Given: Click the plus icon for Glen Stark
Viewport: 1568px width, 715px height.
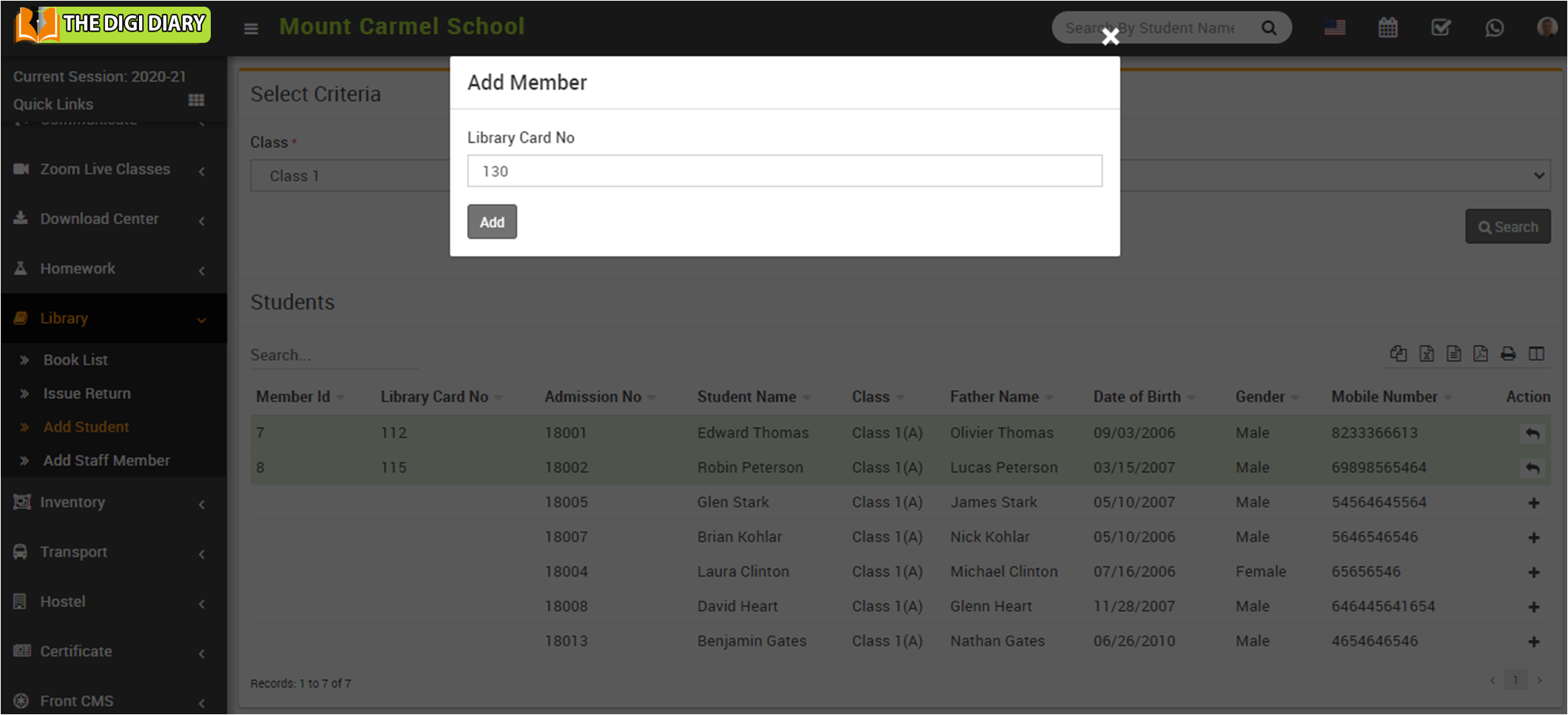Looking at the screenshot, I should (1533, 503).
